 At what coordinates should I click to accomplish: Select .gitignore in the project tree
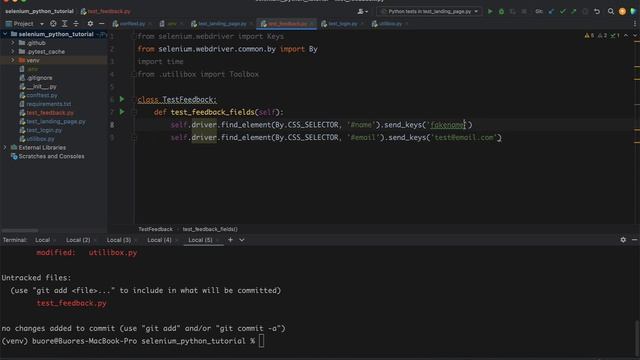tap(39, 78)
